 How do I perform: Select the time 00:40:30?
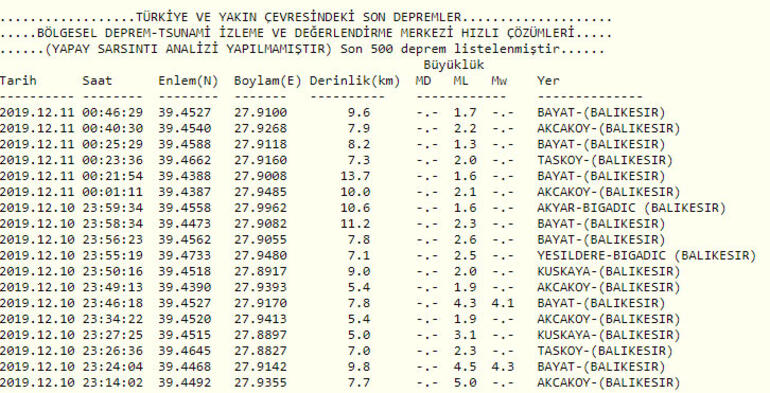point(112,129)
